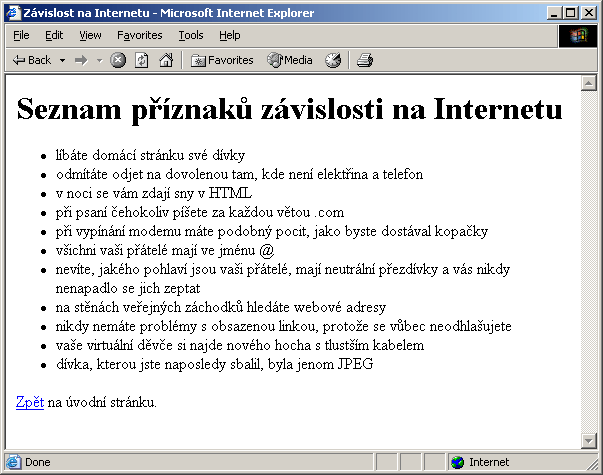603x475 pixels.
Task: Open the Back history dropdown arrow
Action: pyautogui.click(x=62, y=60)
